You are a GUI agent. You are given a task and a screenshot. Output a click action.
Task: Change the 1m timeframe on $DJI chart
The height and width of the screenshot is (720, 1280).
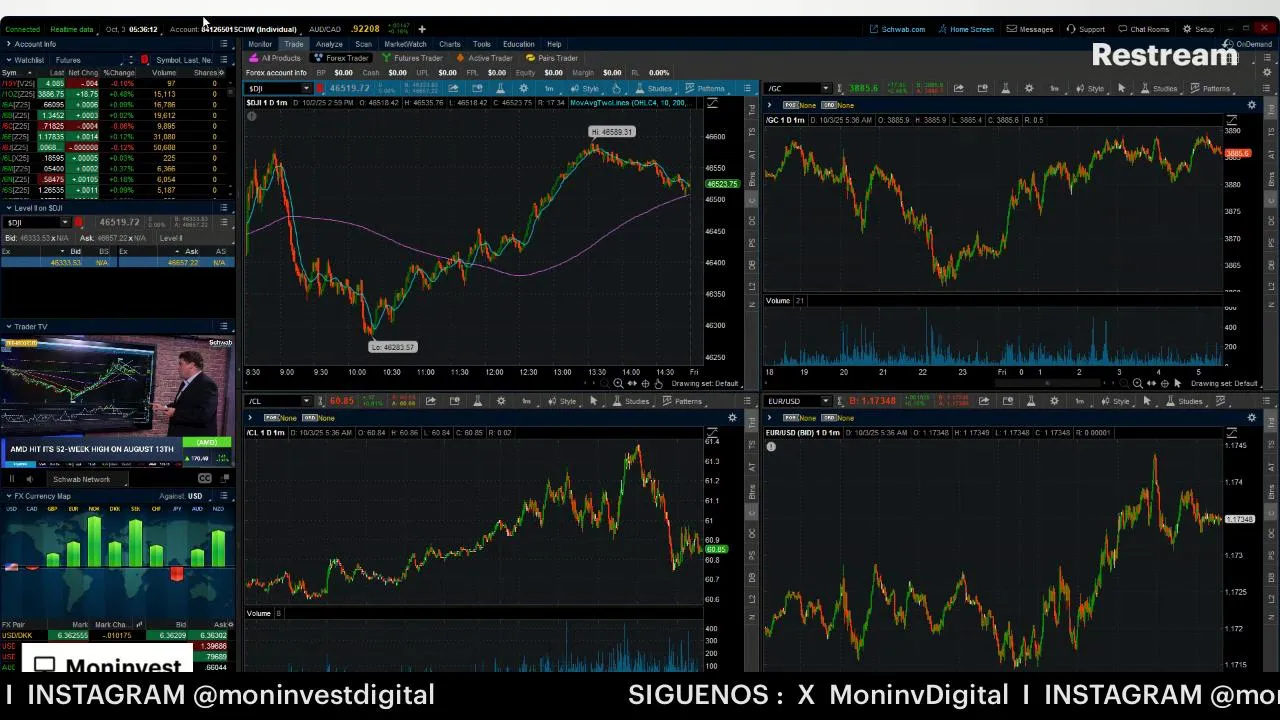549,89
